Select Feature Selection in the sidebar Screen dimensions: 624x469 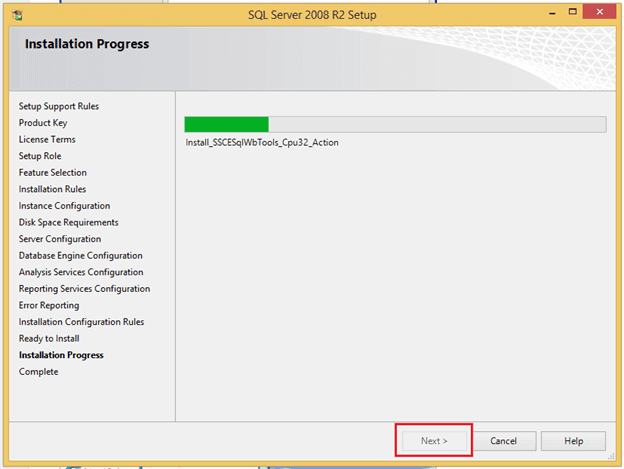click(x=53, y=173)
